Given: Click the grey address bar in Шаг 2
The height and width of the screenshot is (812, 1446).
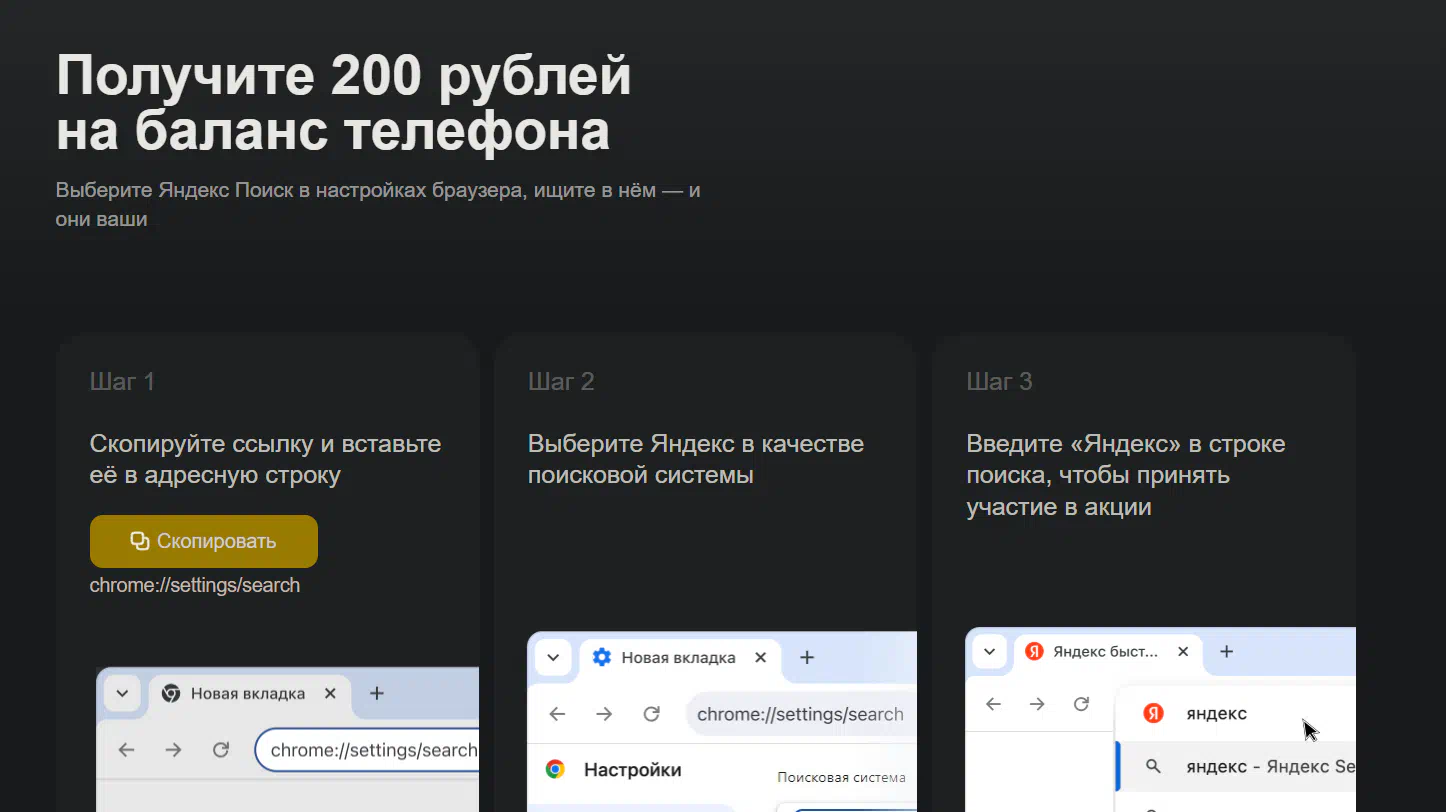Looking at the screenshot, I should pyautogui.click(x=801, y=714).
